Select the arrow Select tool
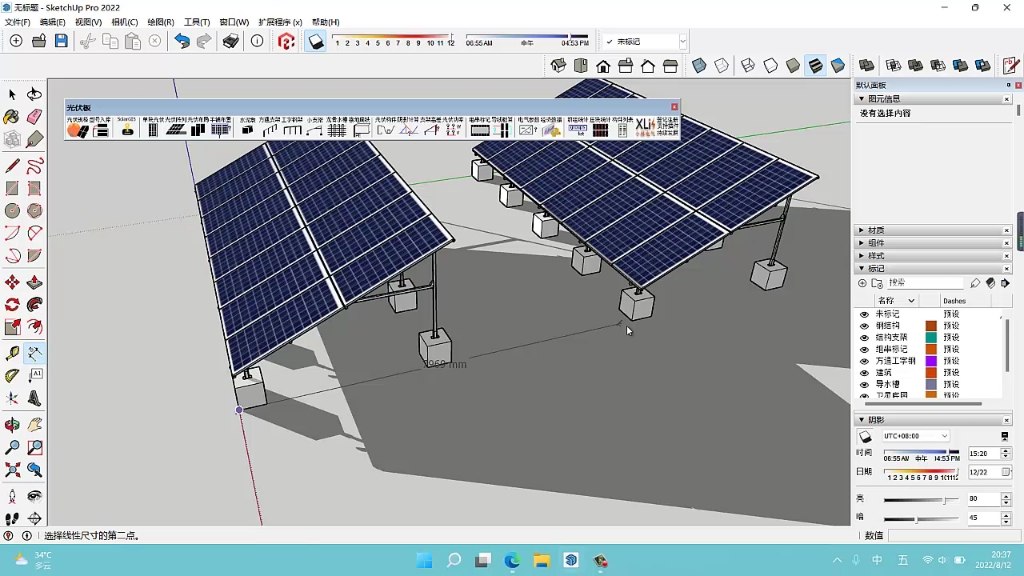The height and width of the screenshot is (576, 1024). (12, 94)
